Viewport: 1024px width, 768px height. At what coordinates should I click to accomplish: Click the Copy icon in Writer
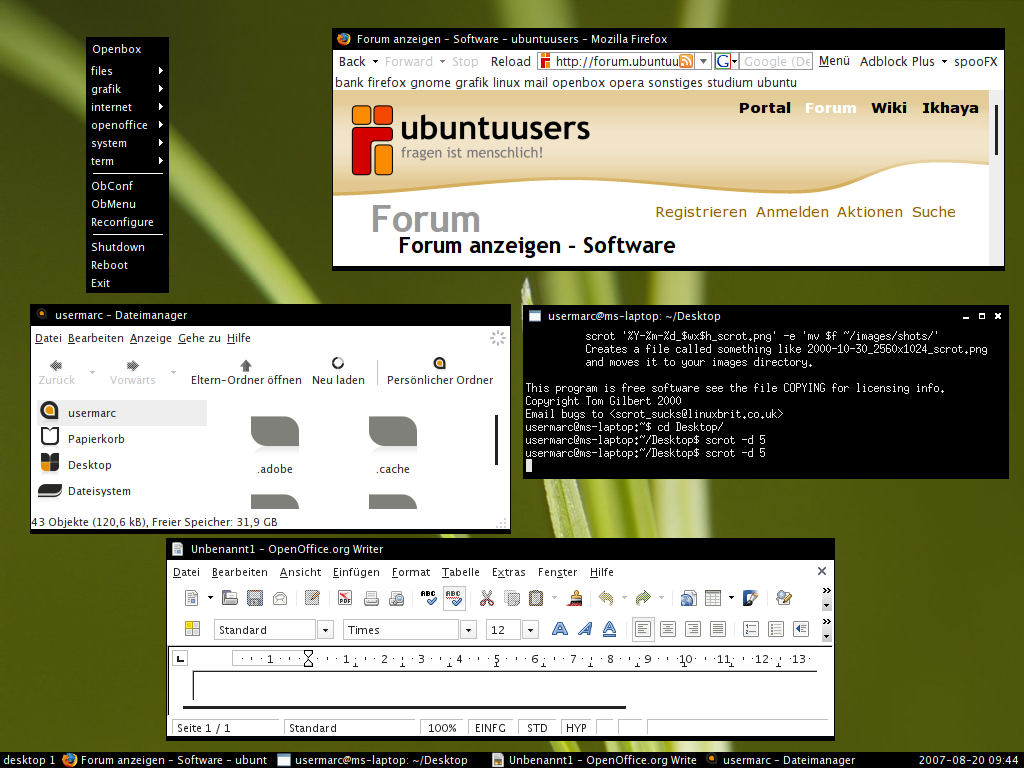pyautogui.click(x=512, y=598)
